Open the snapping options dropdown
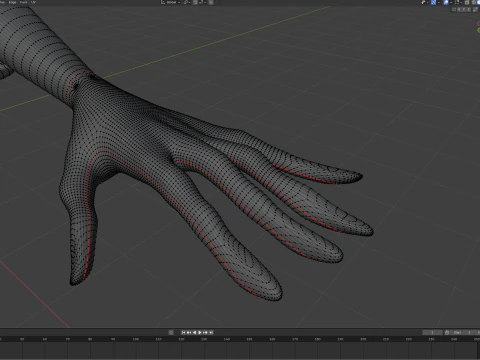Image resolution: width=480 pixels, height=360 pixels. point(202,2)
